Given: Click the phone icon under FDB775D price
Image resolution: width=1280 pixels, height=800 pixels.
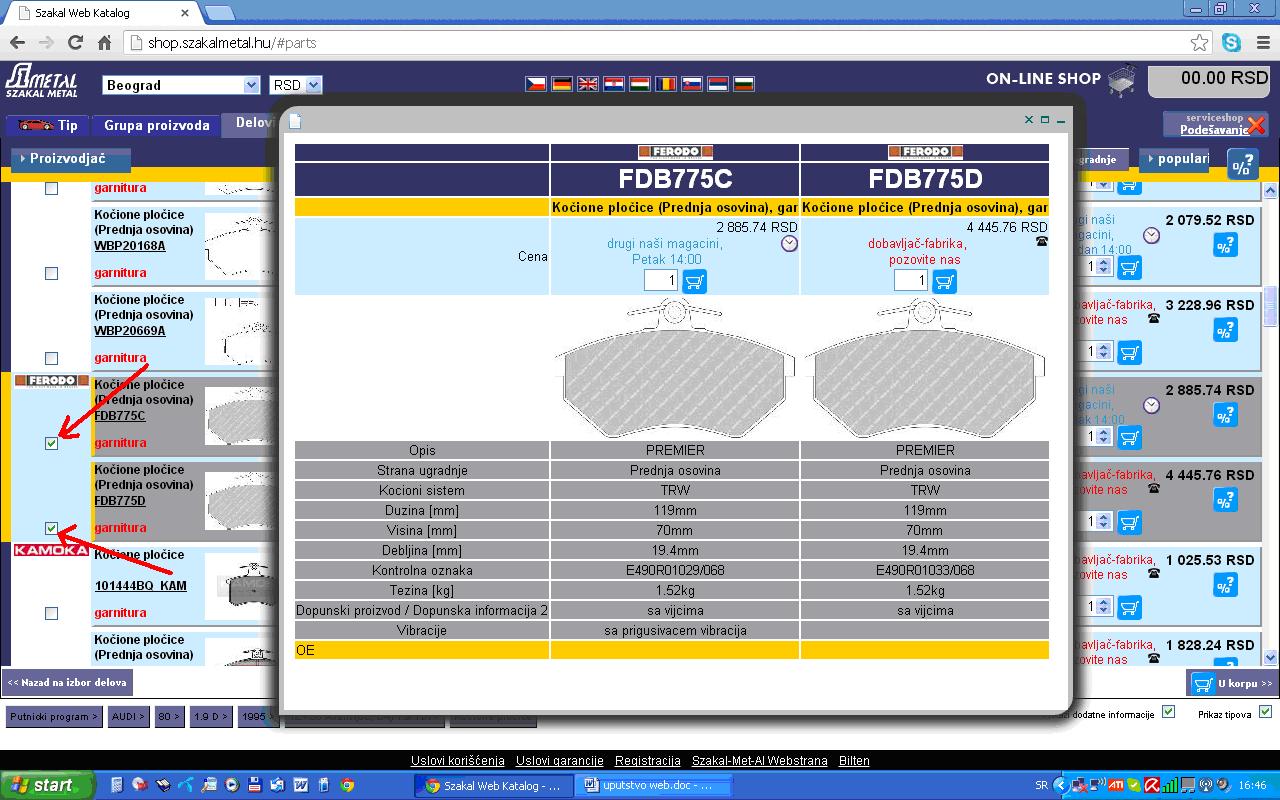Looking at the screenshot, I should pos(1042,241).
